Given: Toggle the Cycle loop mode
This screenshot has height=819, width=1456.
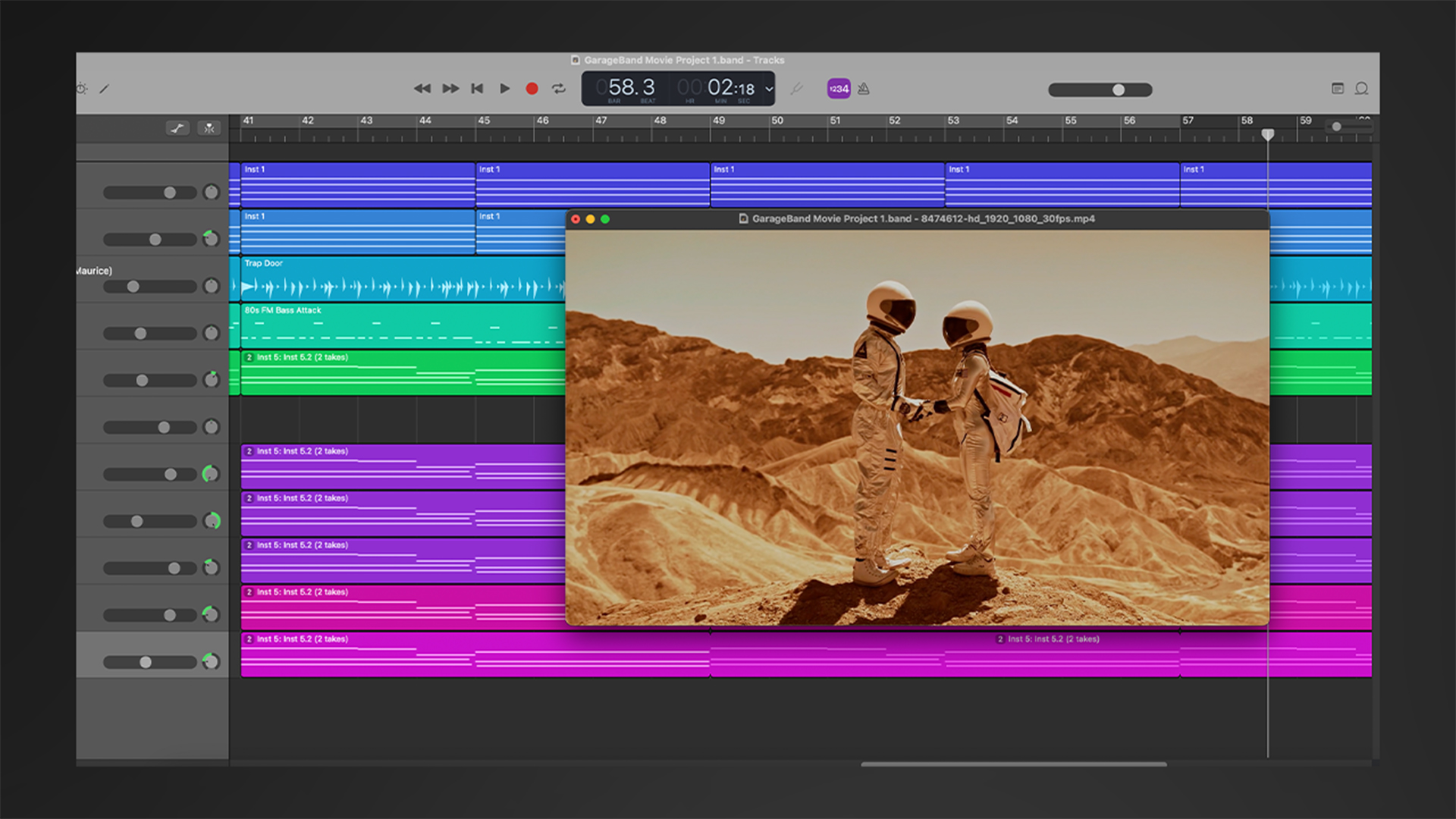Looking at the screenshot, I should coord(559,89).
